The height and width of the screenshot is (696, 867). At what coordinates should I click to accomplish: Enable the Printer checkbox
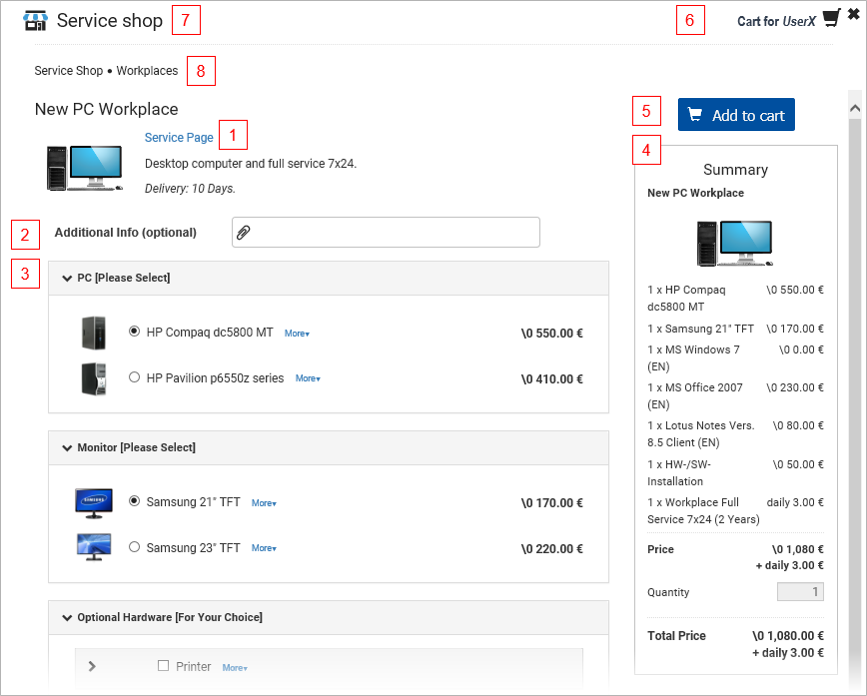(163, 666)
